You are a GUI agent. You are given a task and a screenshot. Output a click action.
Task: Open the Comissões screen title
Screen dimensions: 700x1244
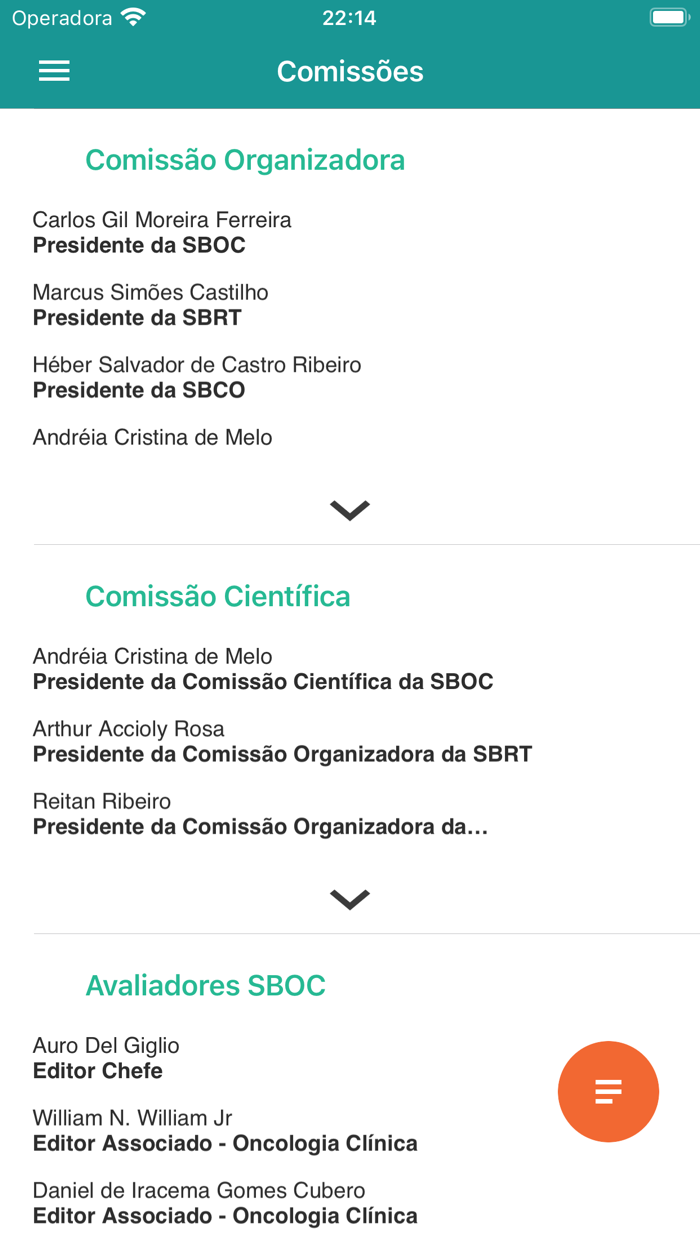[x=350, y=71]
